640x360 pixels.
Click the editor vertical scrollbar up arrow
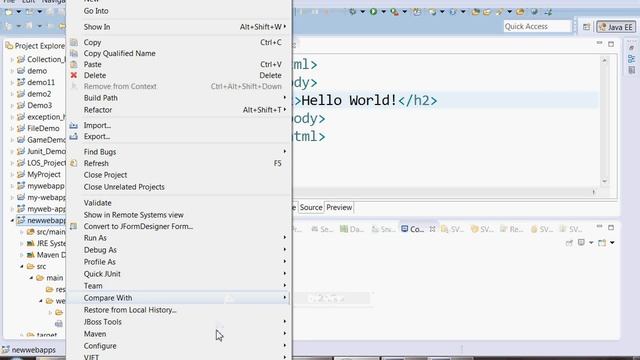(604, 60)
